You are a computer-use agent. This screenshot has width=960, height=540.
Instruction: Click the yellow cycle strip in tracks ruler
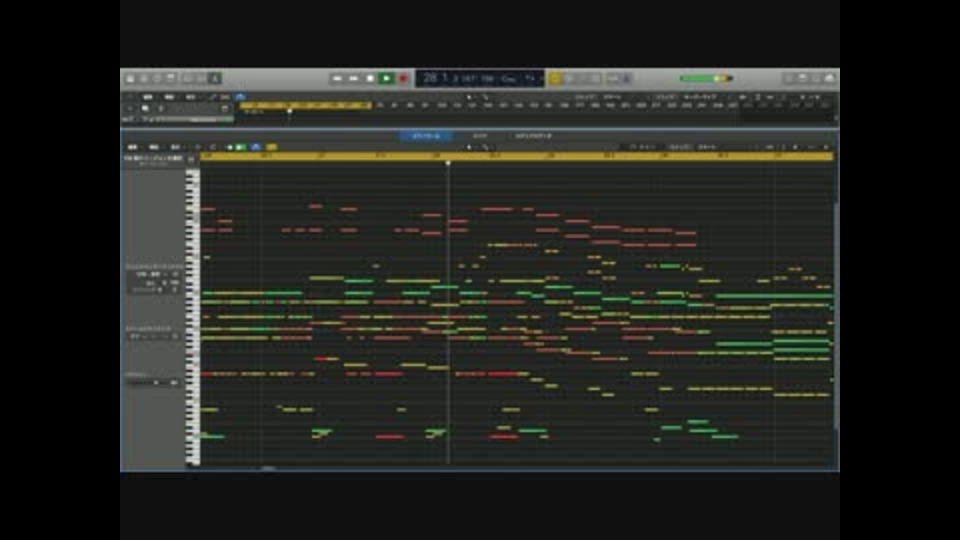tap(306, 105)
